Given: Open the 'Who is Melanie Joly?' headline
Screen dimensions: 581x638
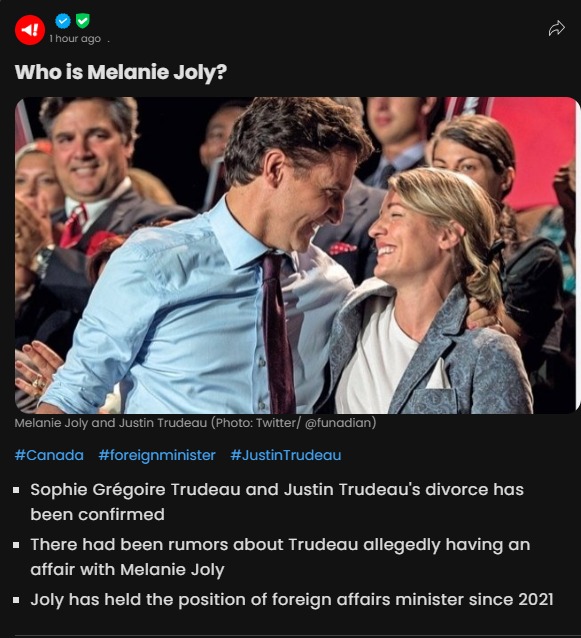Looking at the screenshot, I should [120, 72].
